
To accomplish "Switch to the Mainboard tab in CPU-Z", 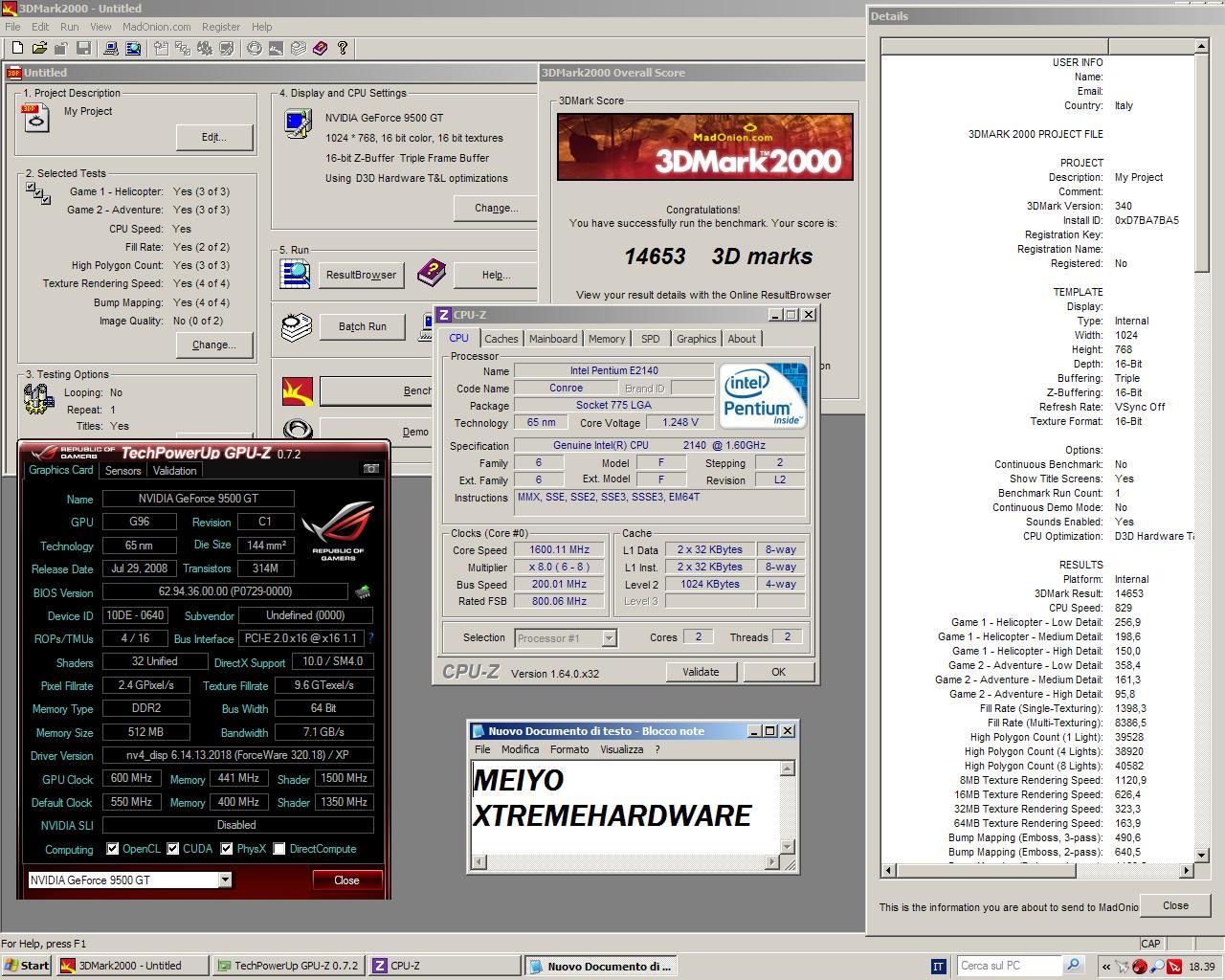I will 553,339.
